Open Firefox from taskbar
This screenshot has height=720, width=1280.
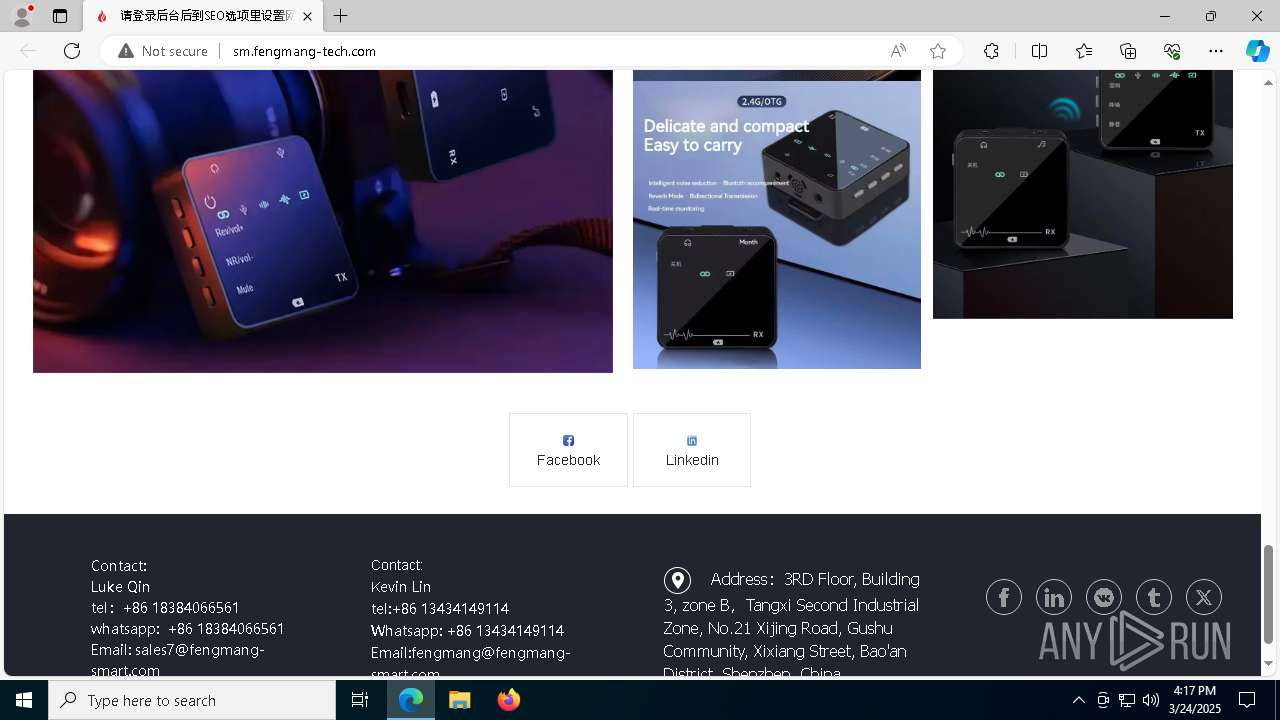[x=508, y=700]
